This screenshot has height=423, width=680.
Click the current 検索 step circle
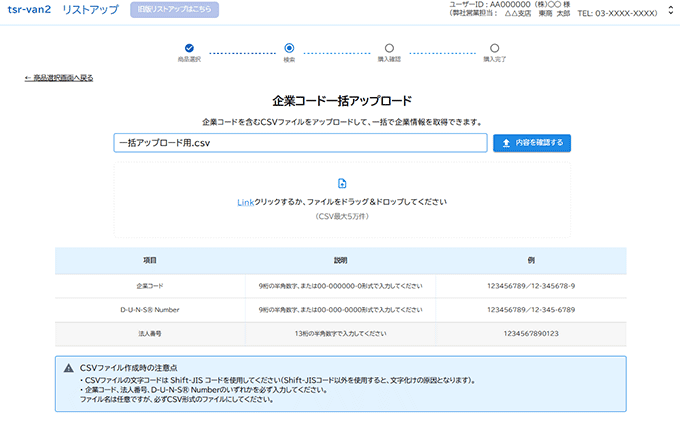(289, 48)
